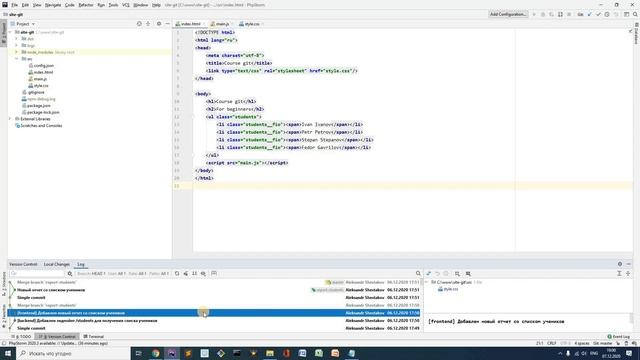Open the Terminal tool window button
640x360 pixels.
click(x=93, y=336)
